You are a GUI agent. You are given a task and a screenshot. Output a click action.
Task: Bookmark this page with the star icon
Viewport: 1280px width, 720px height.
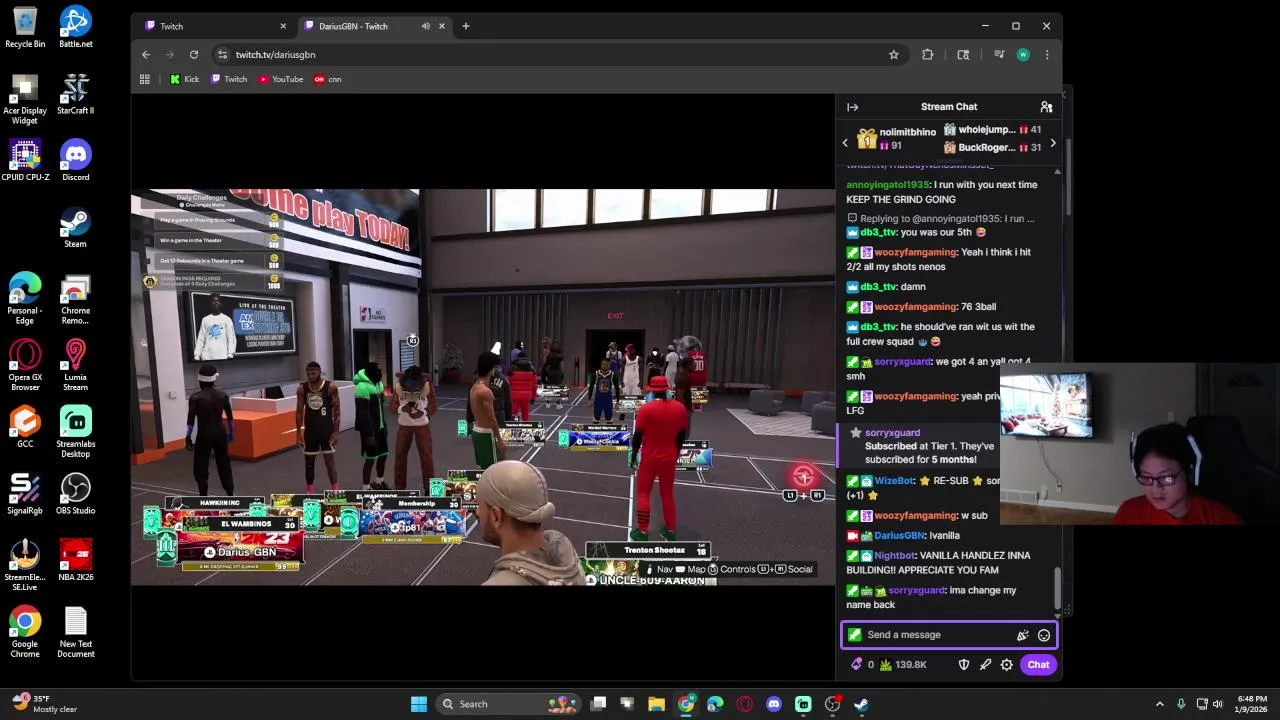pos(894,54)
